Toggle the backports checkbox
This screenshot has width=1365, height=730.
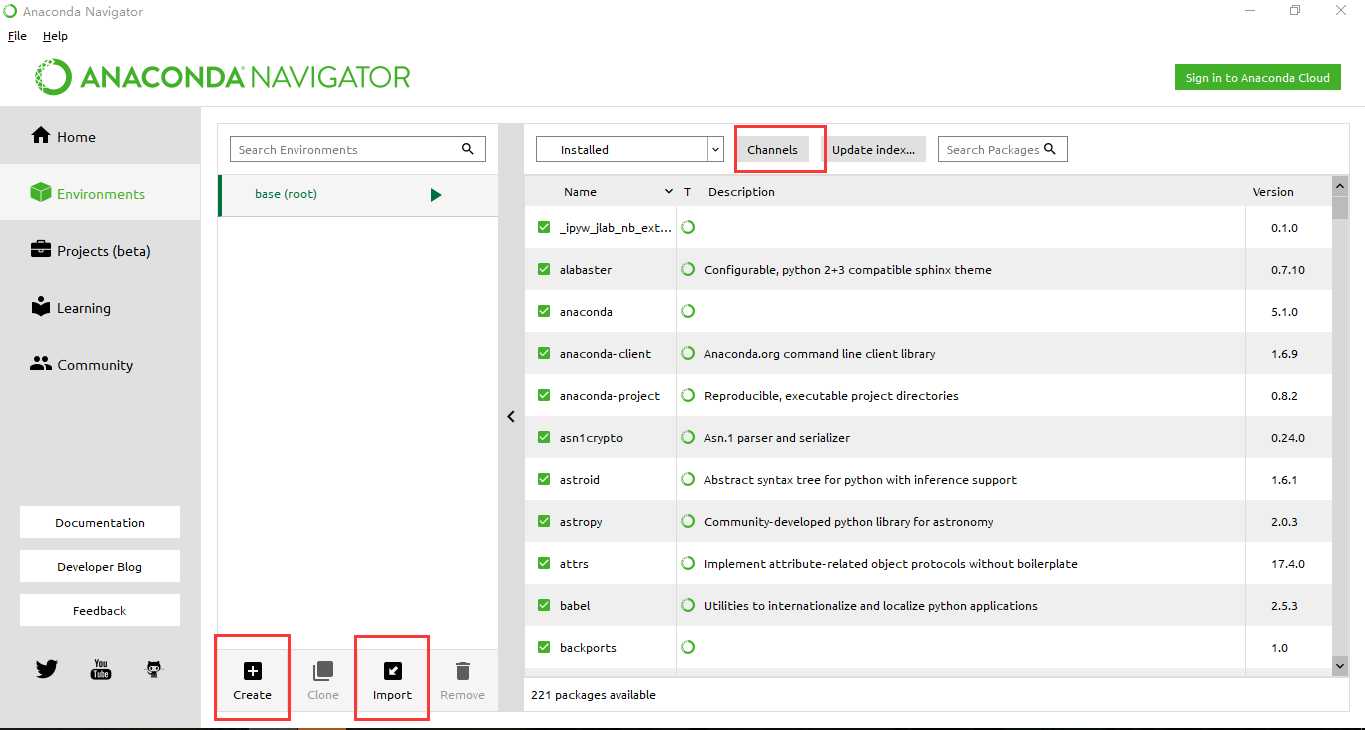pos(544,647)
